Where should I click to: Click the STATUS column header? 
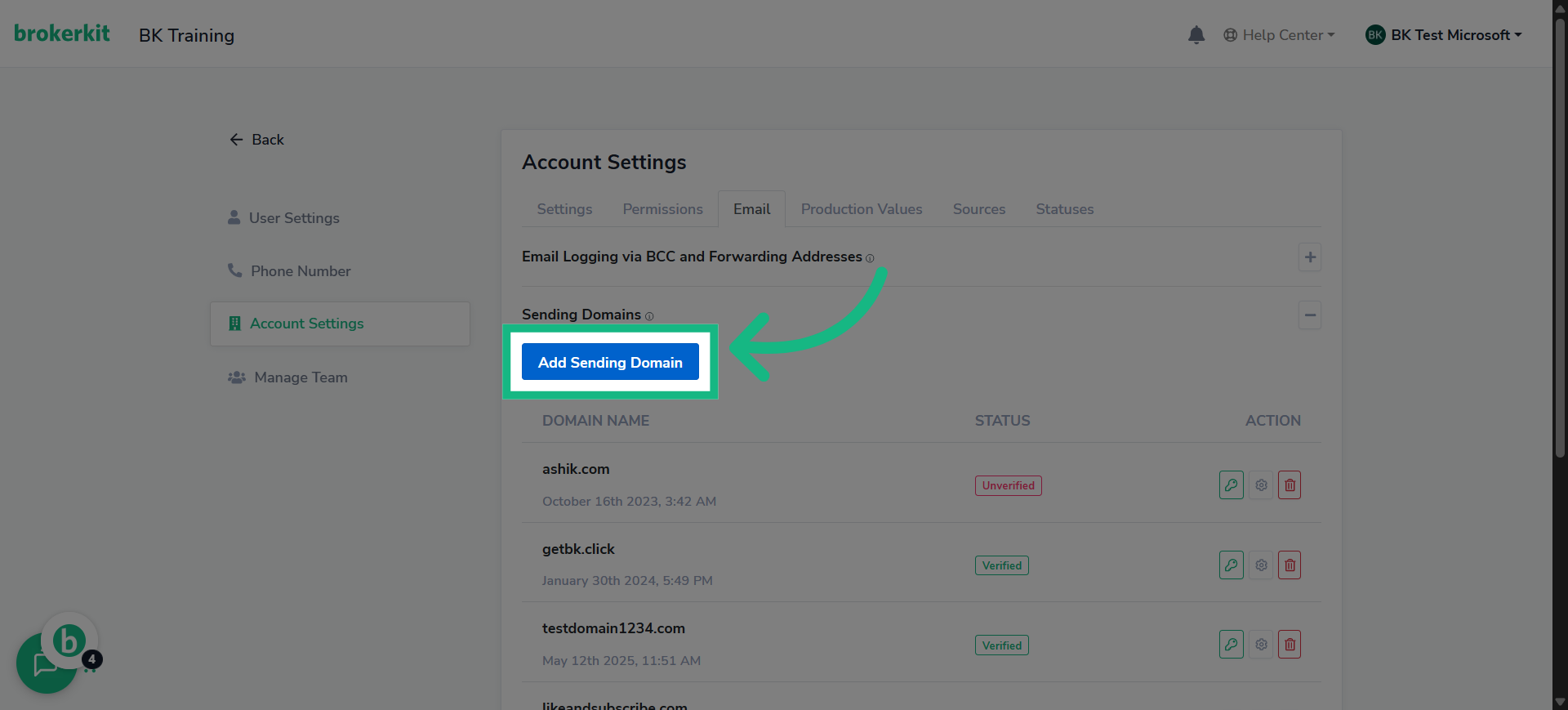coord(1002,421)
